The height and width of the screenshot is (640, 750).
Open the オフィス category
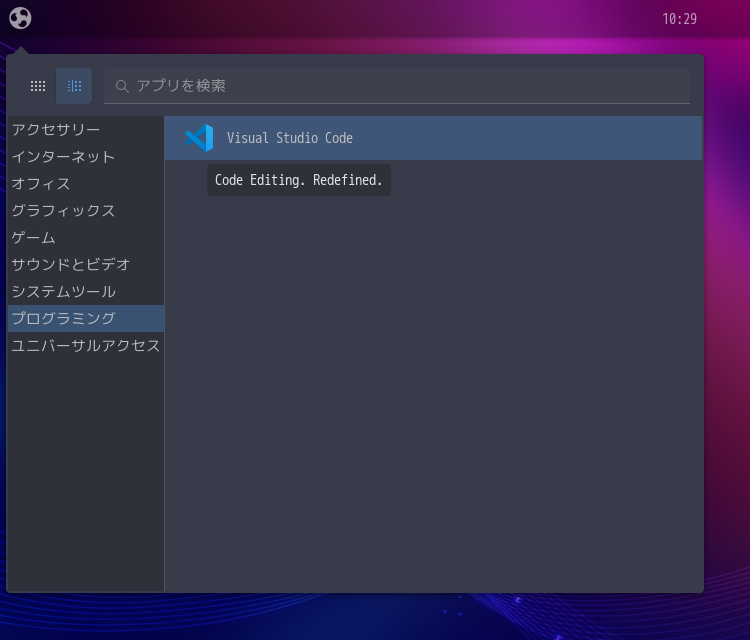(x=86, y=184)
